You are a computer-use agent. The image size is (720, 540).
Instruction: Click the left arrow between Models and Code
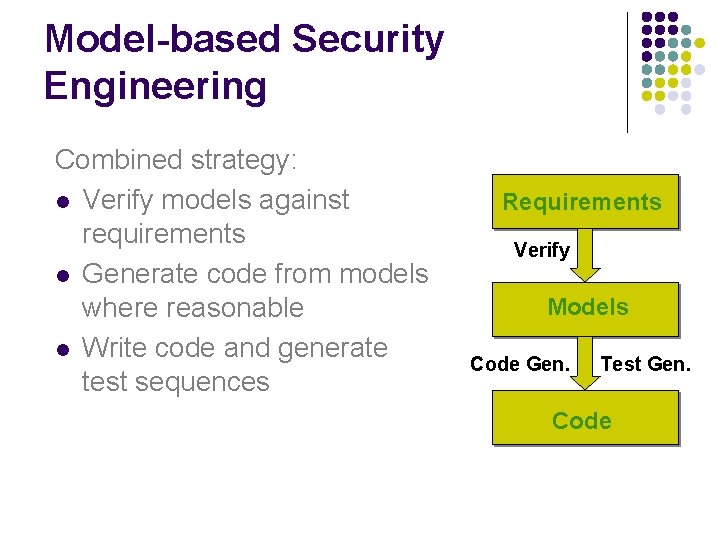(585, 364)
